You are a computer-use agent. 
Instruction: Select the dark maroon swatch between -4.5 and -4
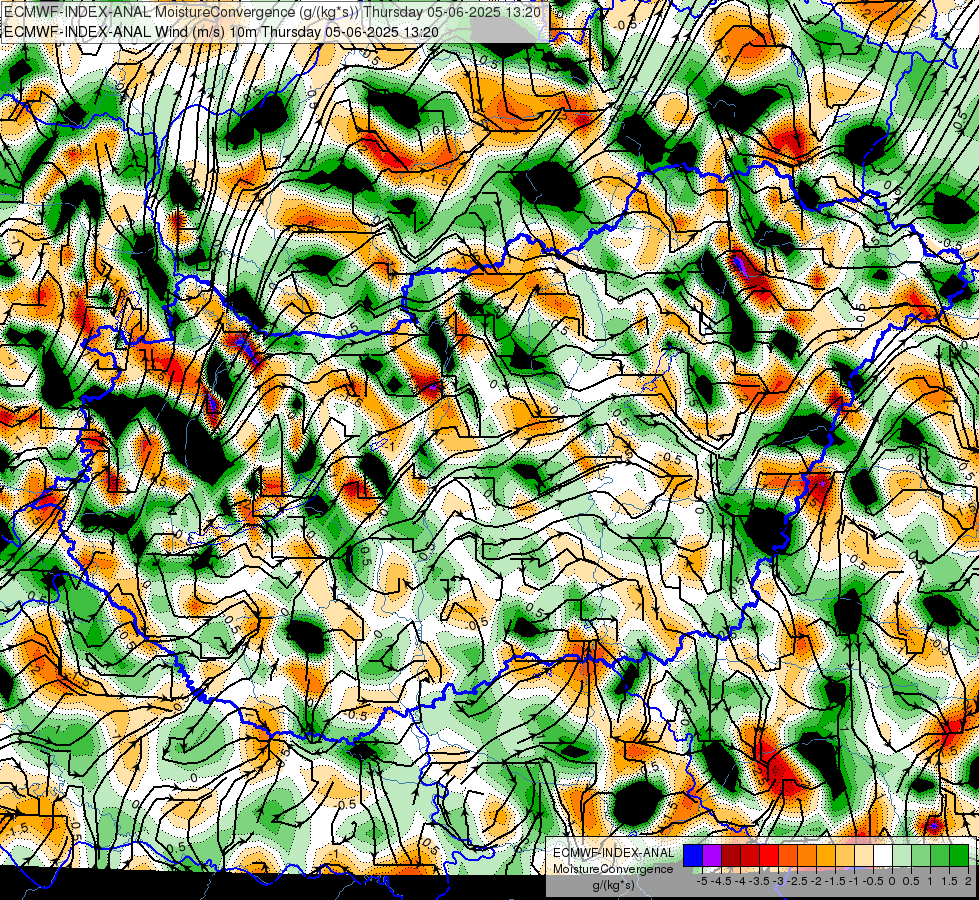(731, 855)
